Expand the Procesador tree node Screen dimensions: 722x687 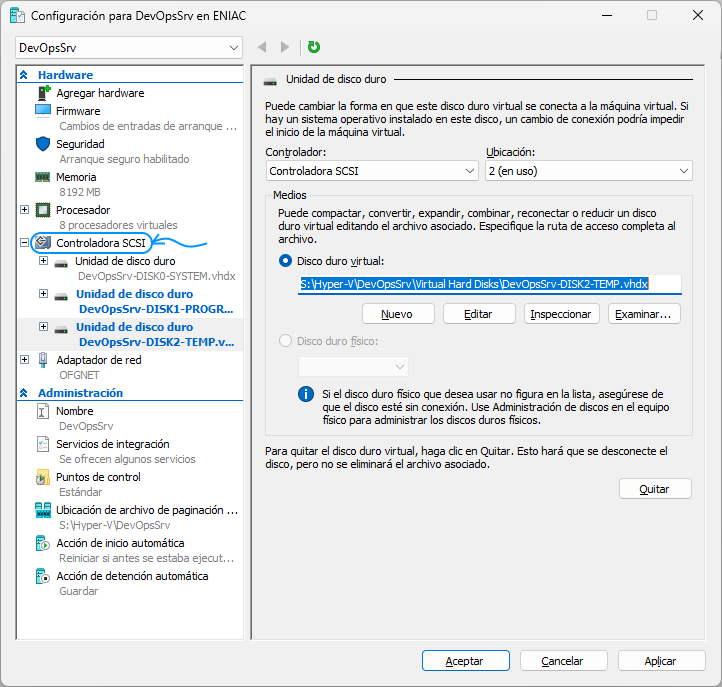24,210
